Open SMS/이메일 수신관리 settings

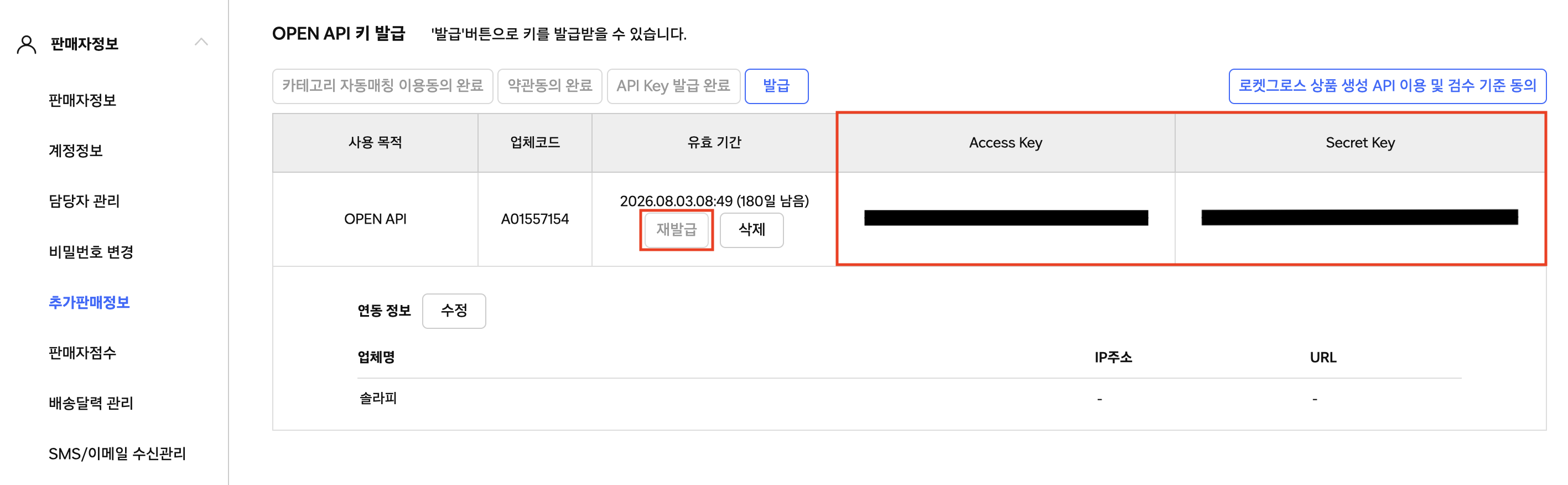point(117,453)
